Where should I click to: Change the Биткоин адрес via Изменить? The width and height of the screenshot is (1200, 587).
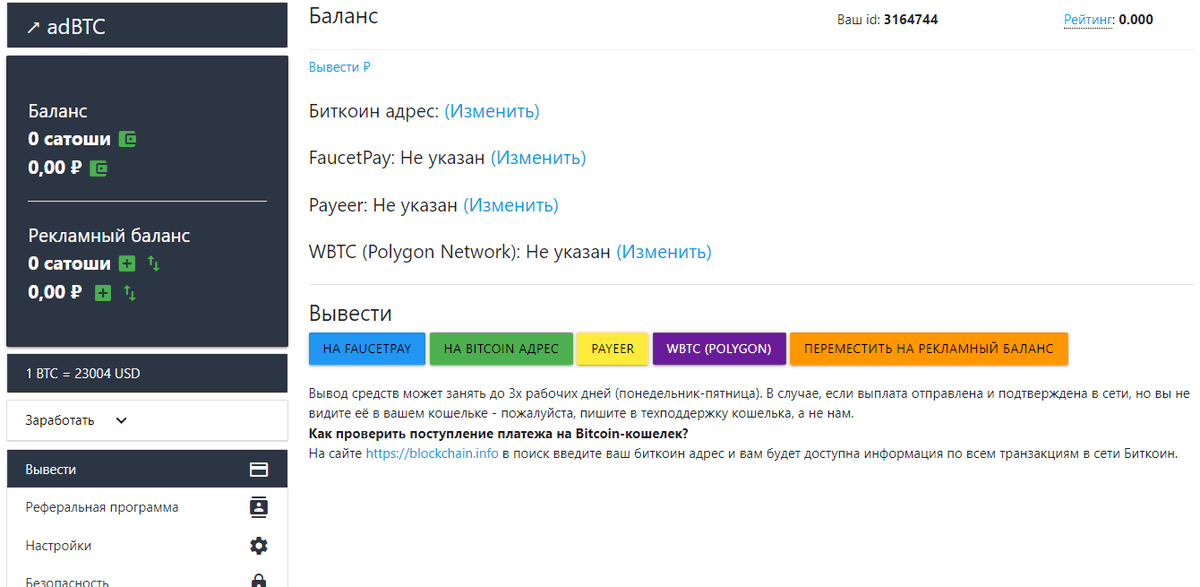pyautogui.click(x=492, y=111)
